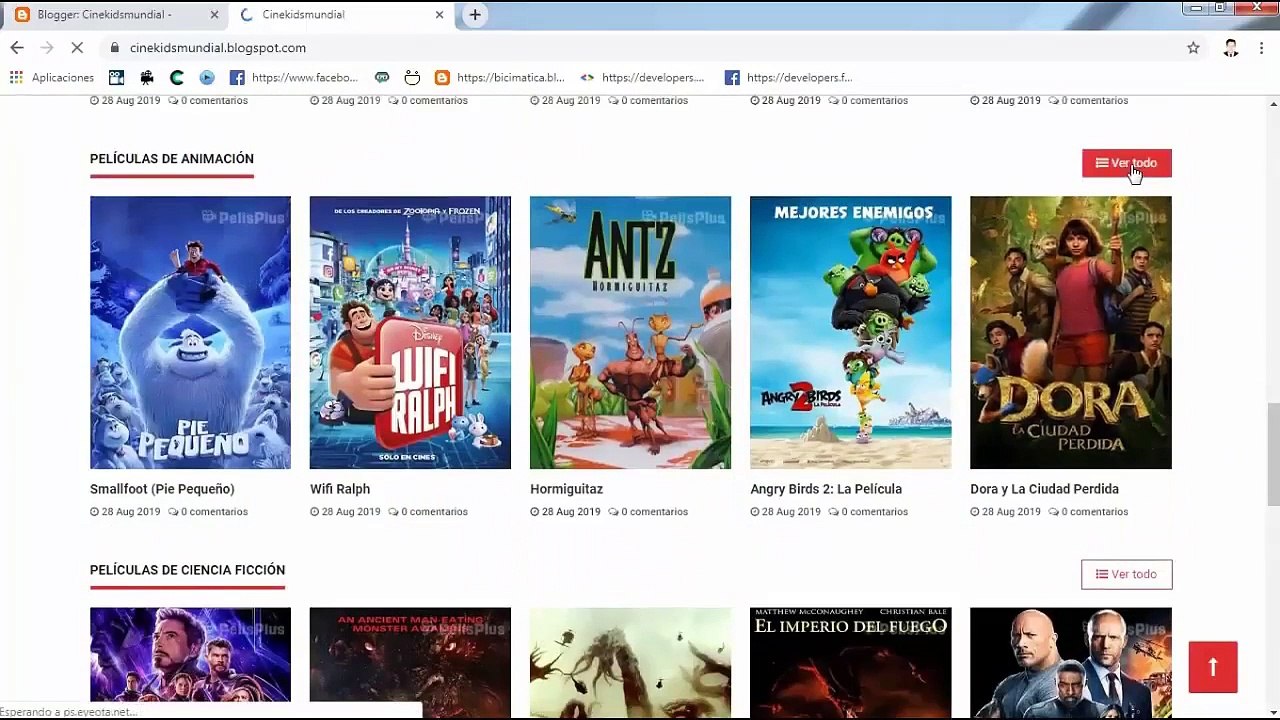
Task: Click 0 comentarios under Angry Birds 2
Action: (868, 511)
